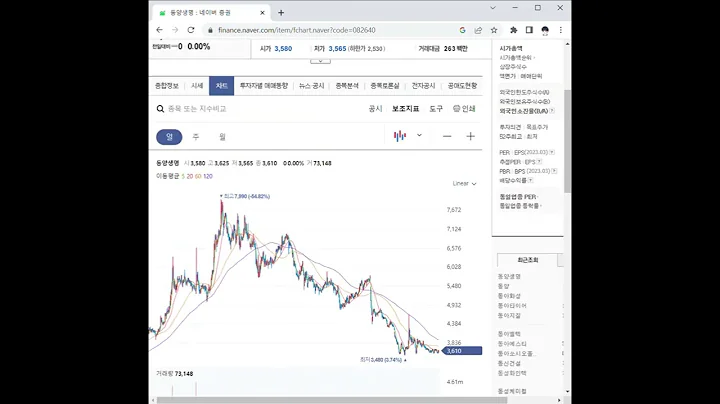Viewport: 720px width, 404px height.
Task: Switch to the 전자공시 tab
Action: click(x=423, y=86)
